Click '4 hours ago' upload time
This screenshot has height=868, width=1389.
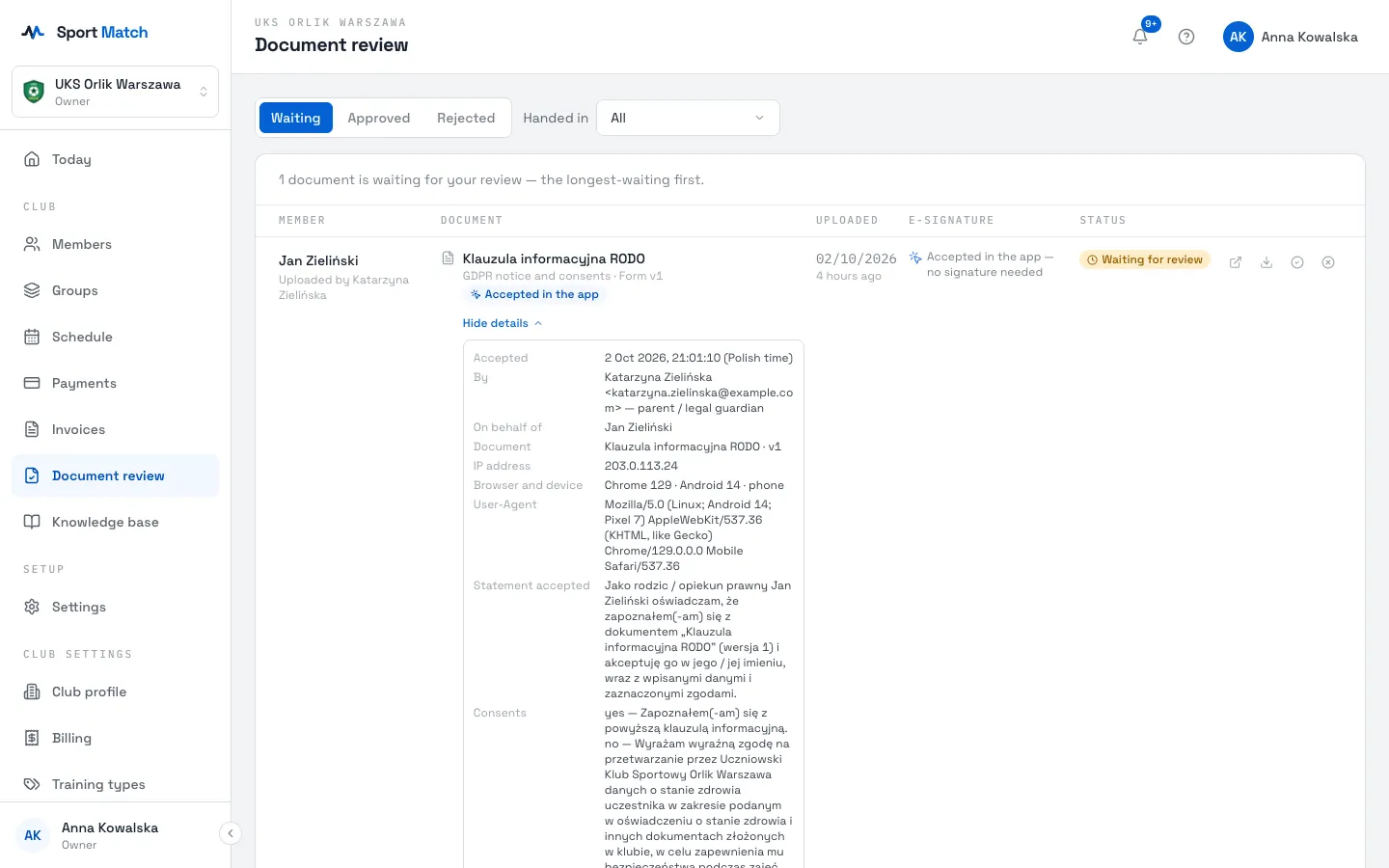point(849,276)
